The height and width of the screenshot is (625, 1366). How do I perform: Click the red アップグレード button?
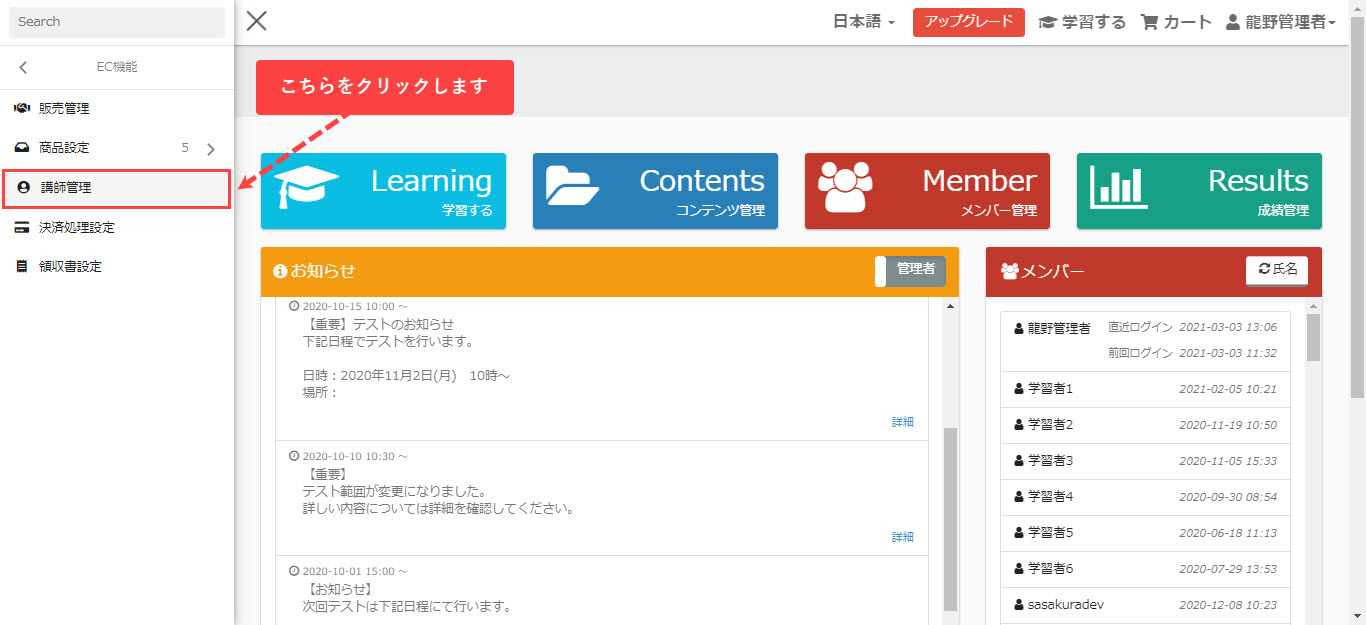click(x=968, y=22)
